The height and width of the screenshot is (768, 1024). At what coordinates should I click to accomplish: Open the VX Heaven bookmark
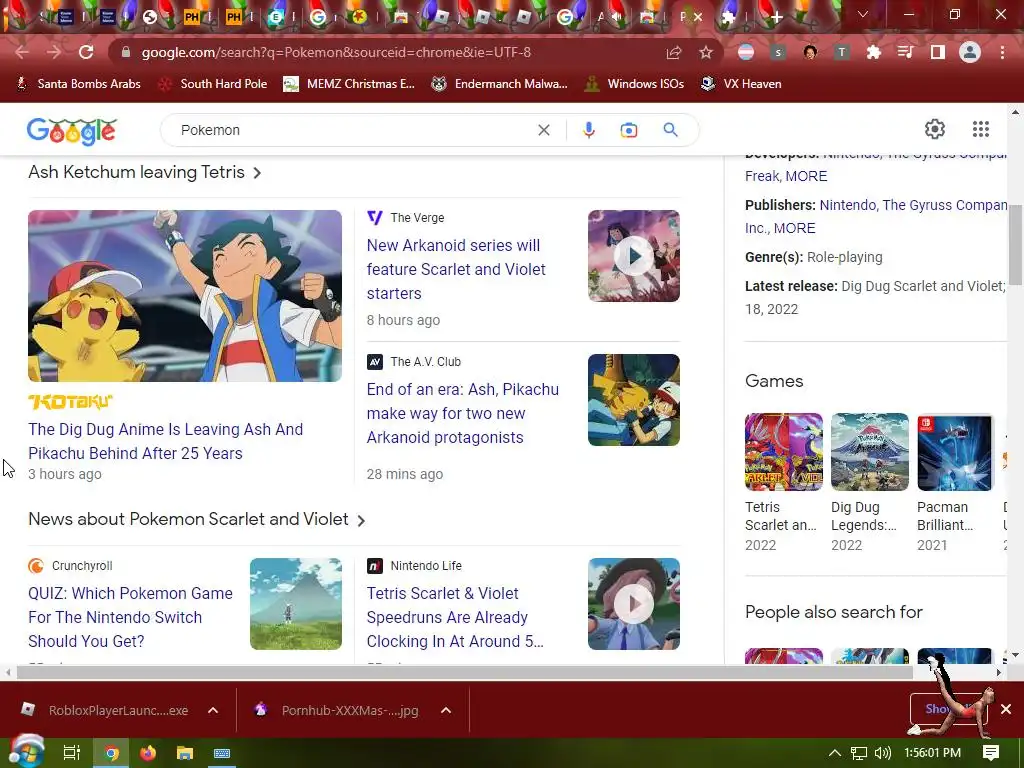click(x=741, y=84)
